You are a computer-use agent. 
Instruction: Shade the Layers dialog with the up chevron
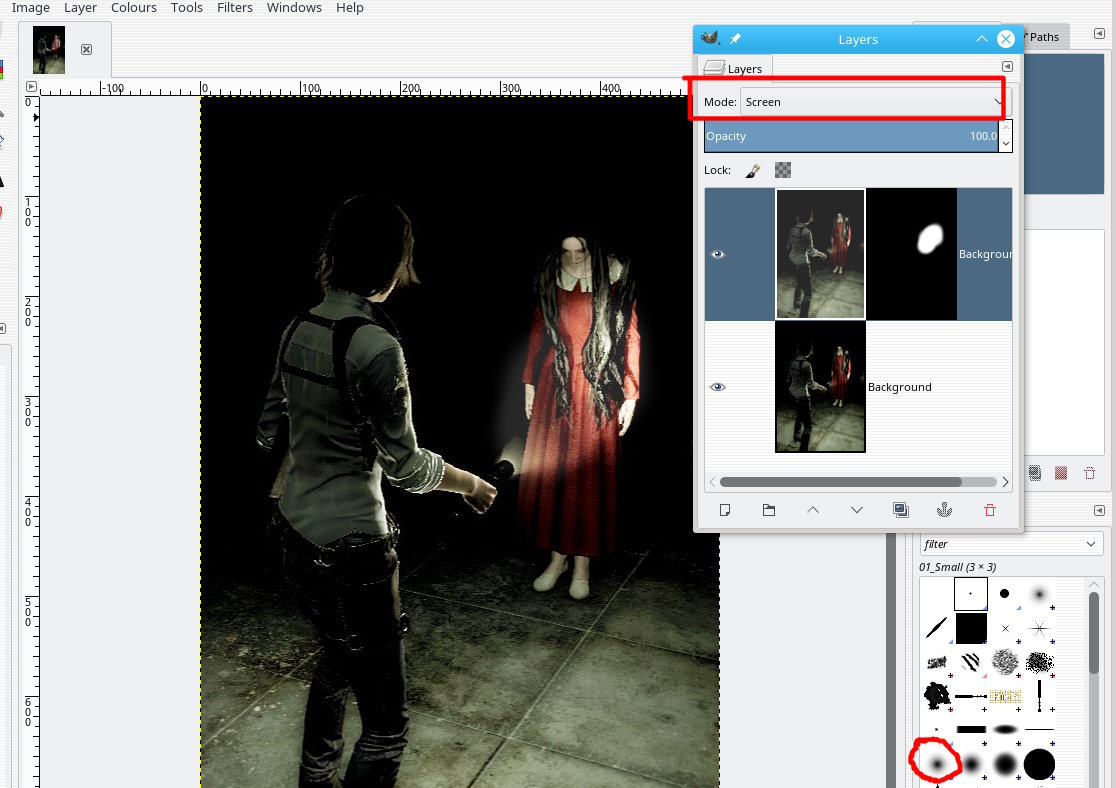point(981,38)
